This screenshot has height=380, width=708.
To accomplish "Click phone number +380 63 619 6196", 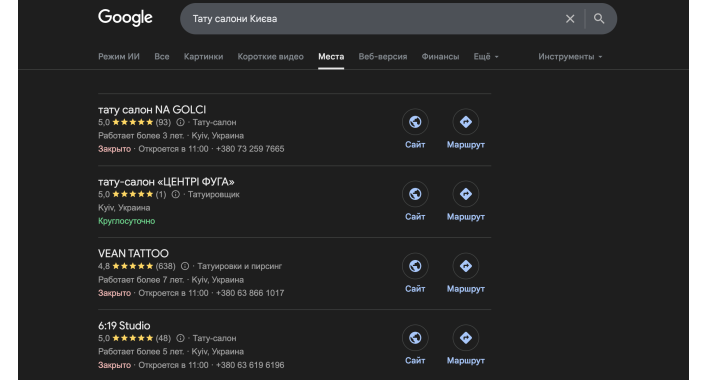I will coord(250,365).
